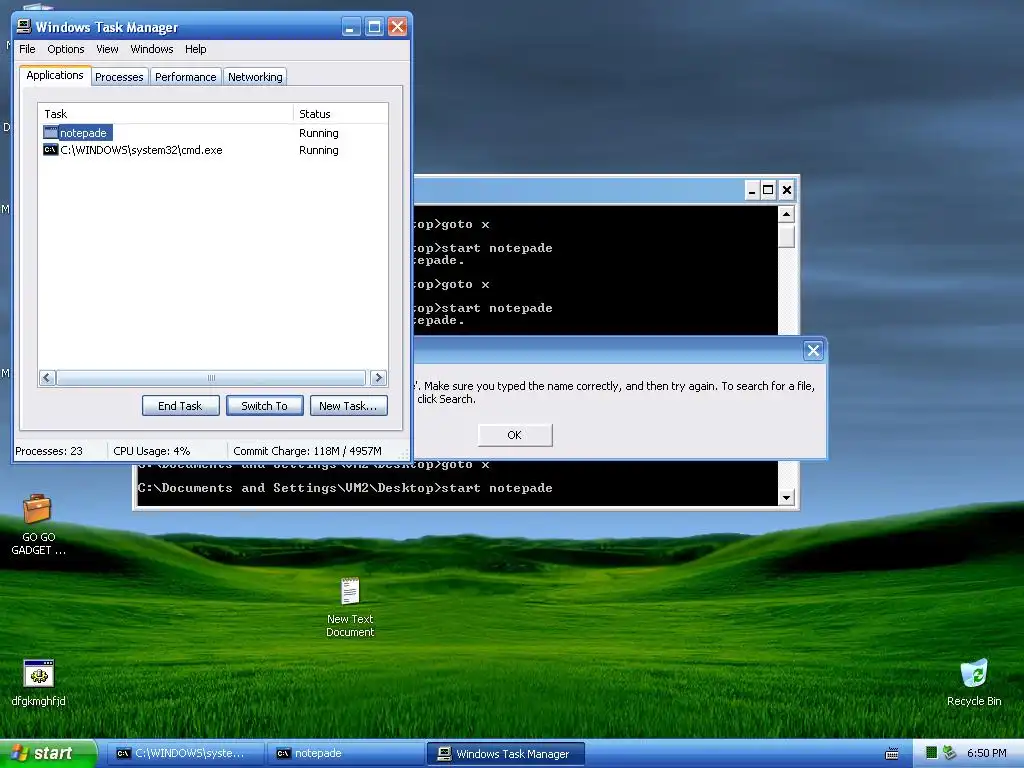This screenshot has height=768, width=1024.
Task: Switch to the Performance tab
Action: tap(185, 77)
